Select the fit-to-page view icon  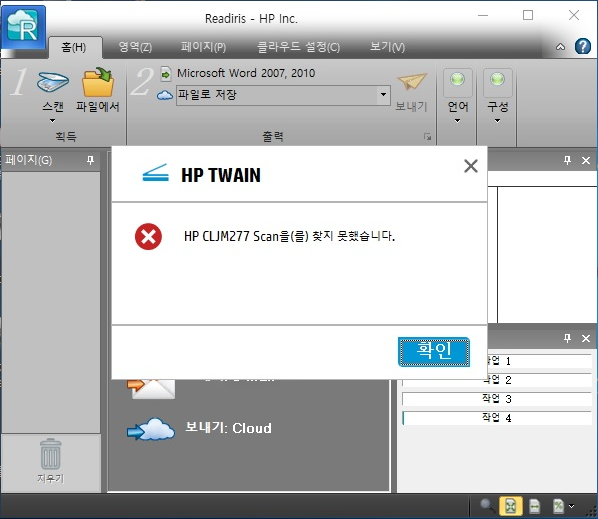pyautogui.click(x=511, y=506)
